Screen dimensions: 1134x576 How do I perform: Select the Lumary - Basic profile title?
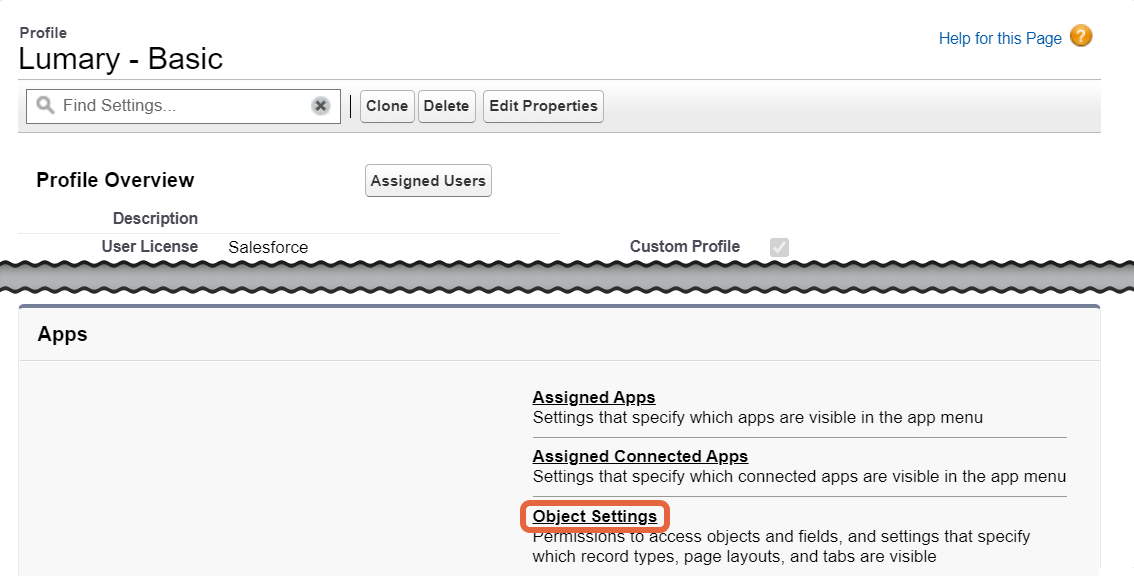pos(121,59)
